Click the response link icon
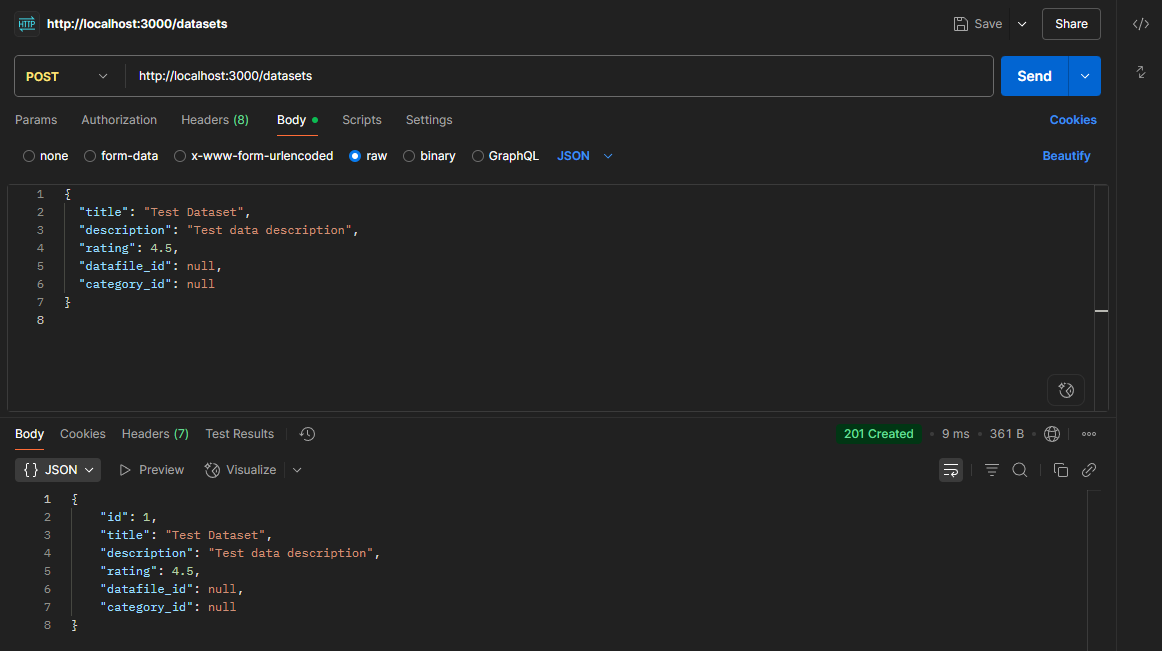 click(1089, 470)
